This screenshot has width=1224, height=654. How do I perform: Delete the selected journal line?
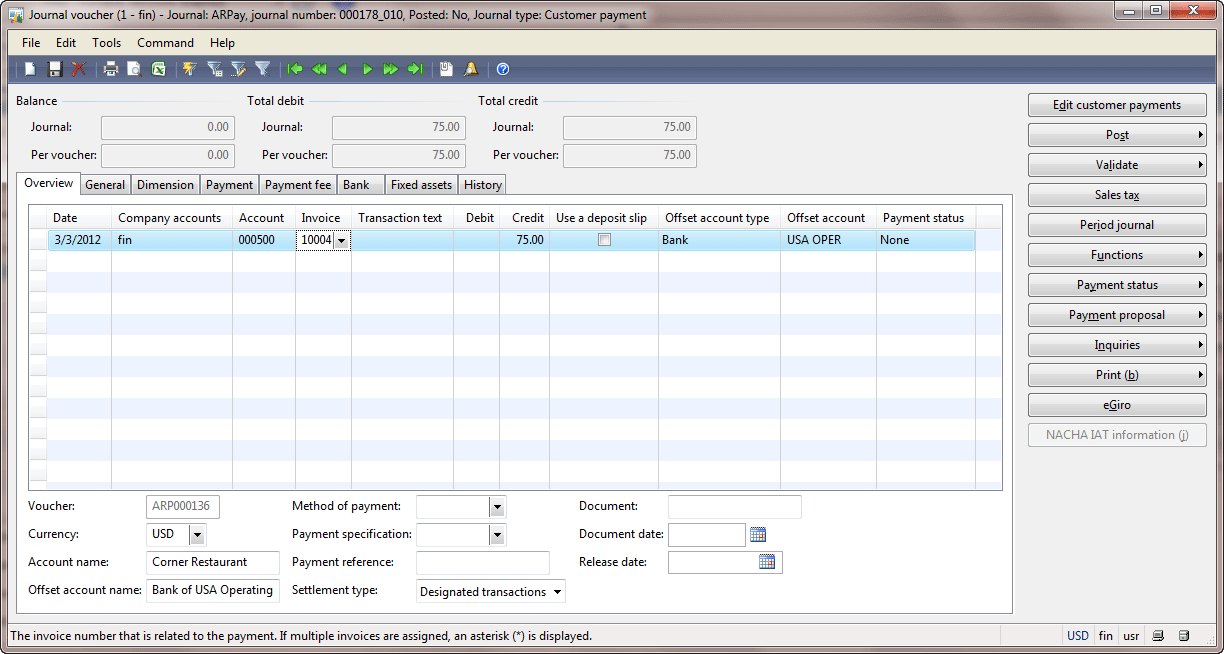coord(77,68)
